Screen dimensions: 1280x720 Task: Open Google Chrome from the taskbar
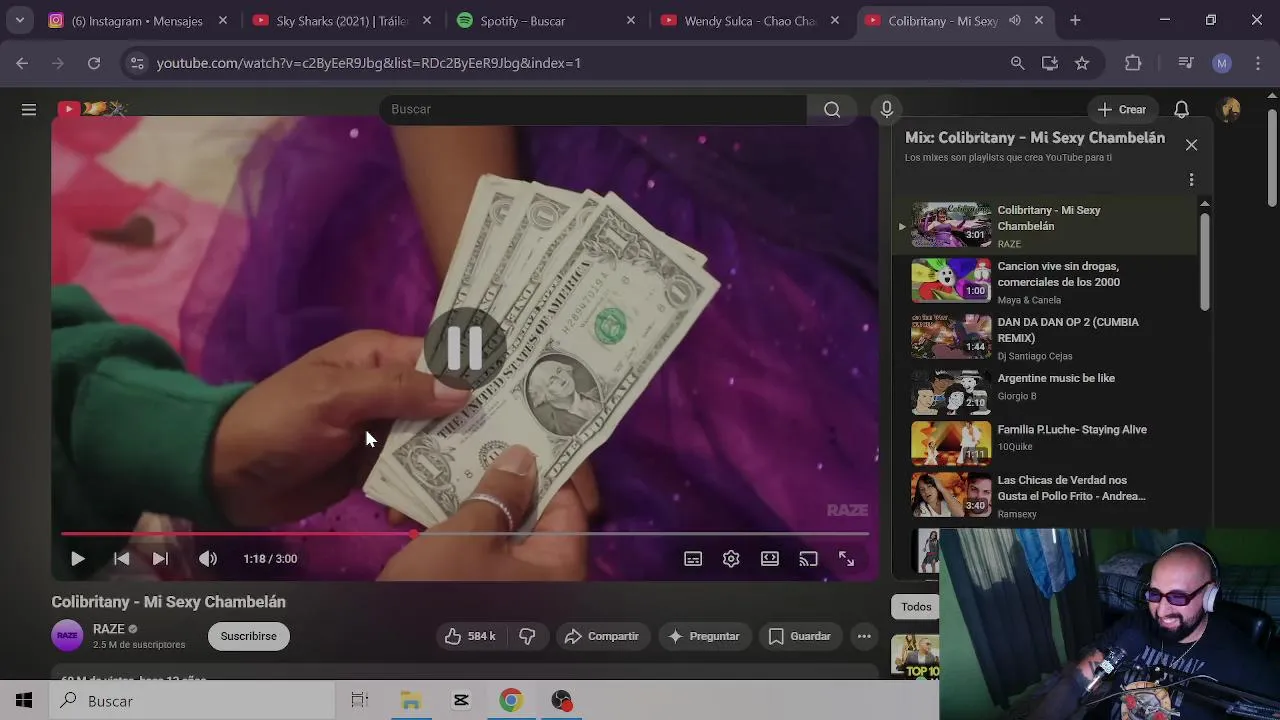click(x=511, y=701)
